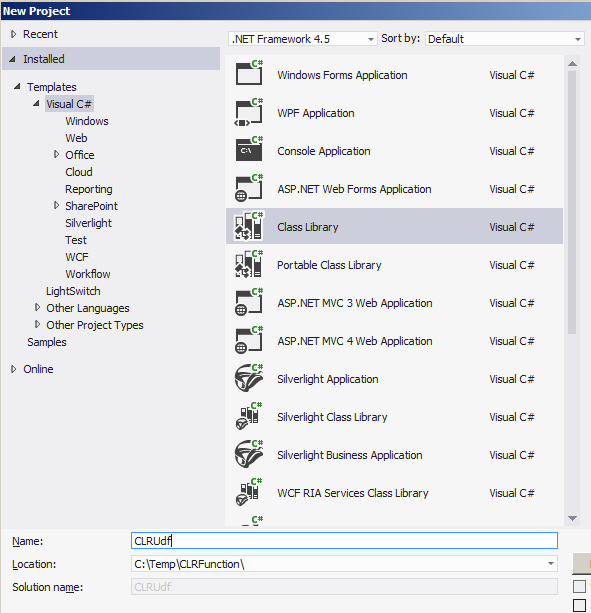Viewport: 591px width, 613px height.
Task: Click the template list scroll up arrow
Action: point(572,63)
